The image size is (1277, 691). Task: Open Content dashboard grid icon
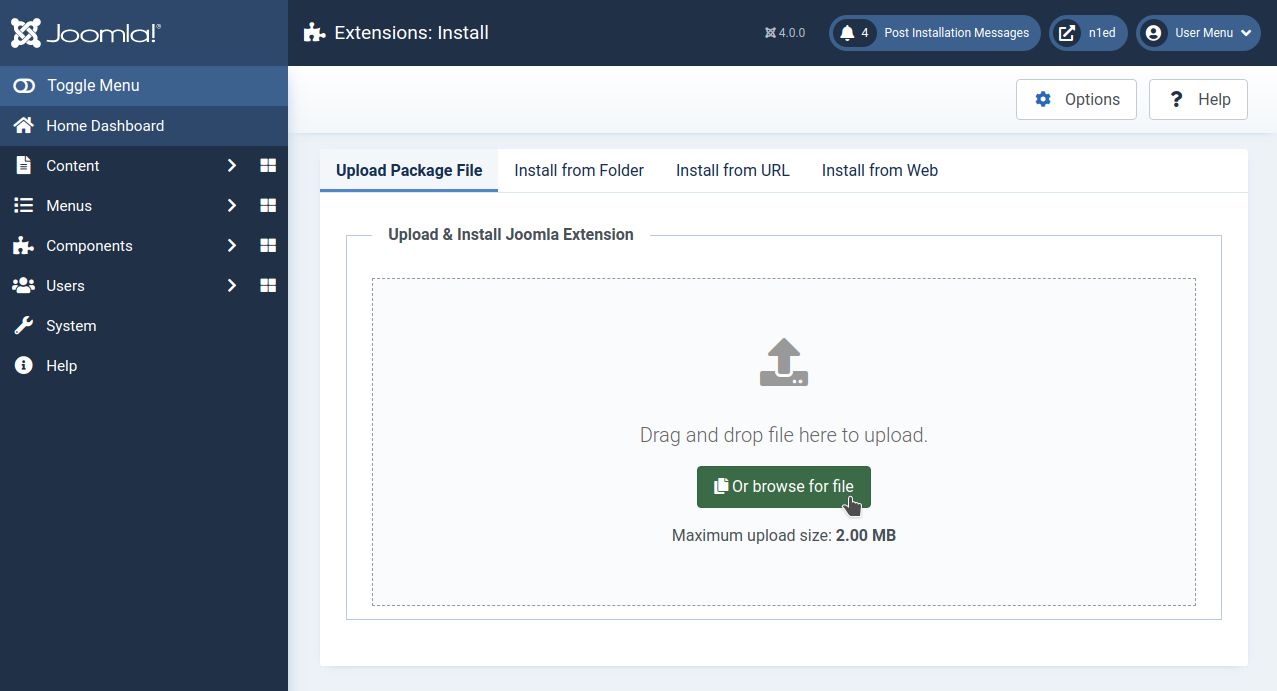[x=268, y=166]
